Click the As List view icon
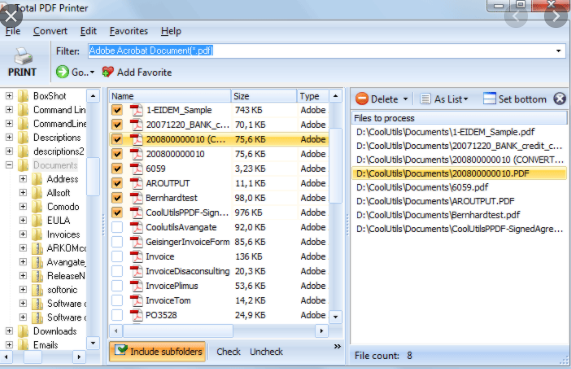Viewport: 571px width, 369px height. pos(425,99)
